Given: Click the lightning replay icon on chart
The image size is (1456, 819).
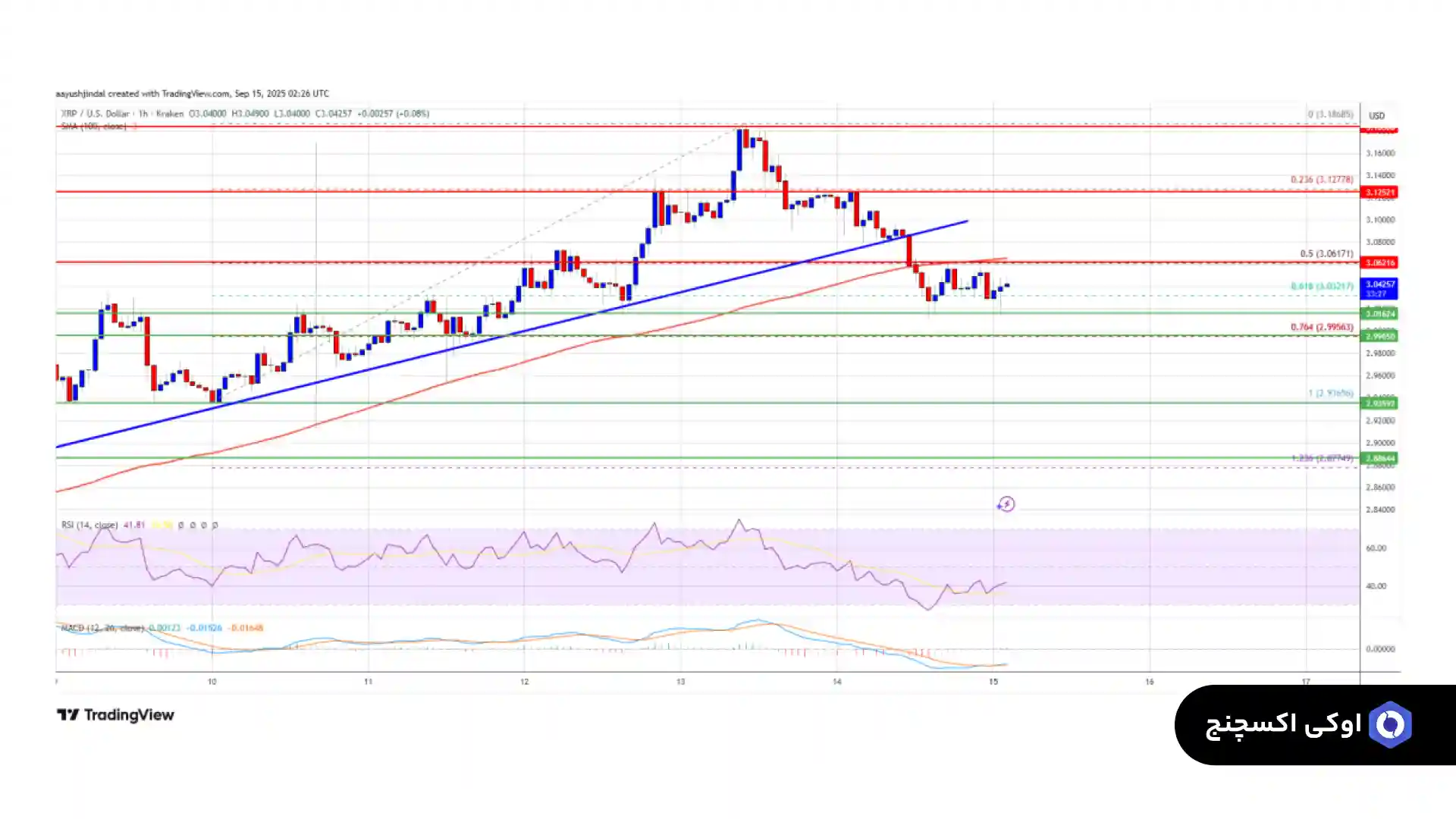Looking at the screenshot, I should click(1006, 504).
